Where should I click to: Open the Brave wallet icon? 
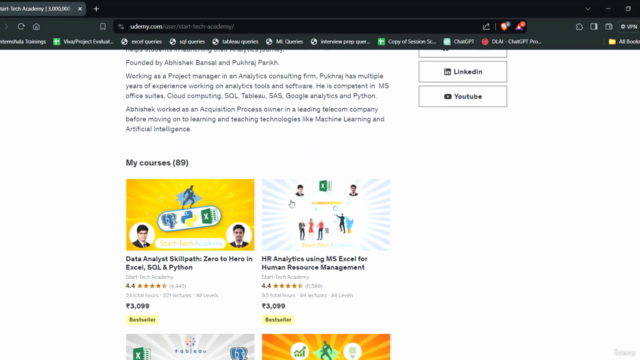(x=609, y=27)
